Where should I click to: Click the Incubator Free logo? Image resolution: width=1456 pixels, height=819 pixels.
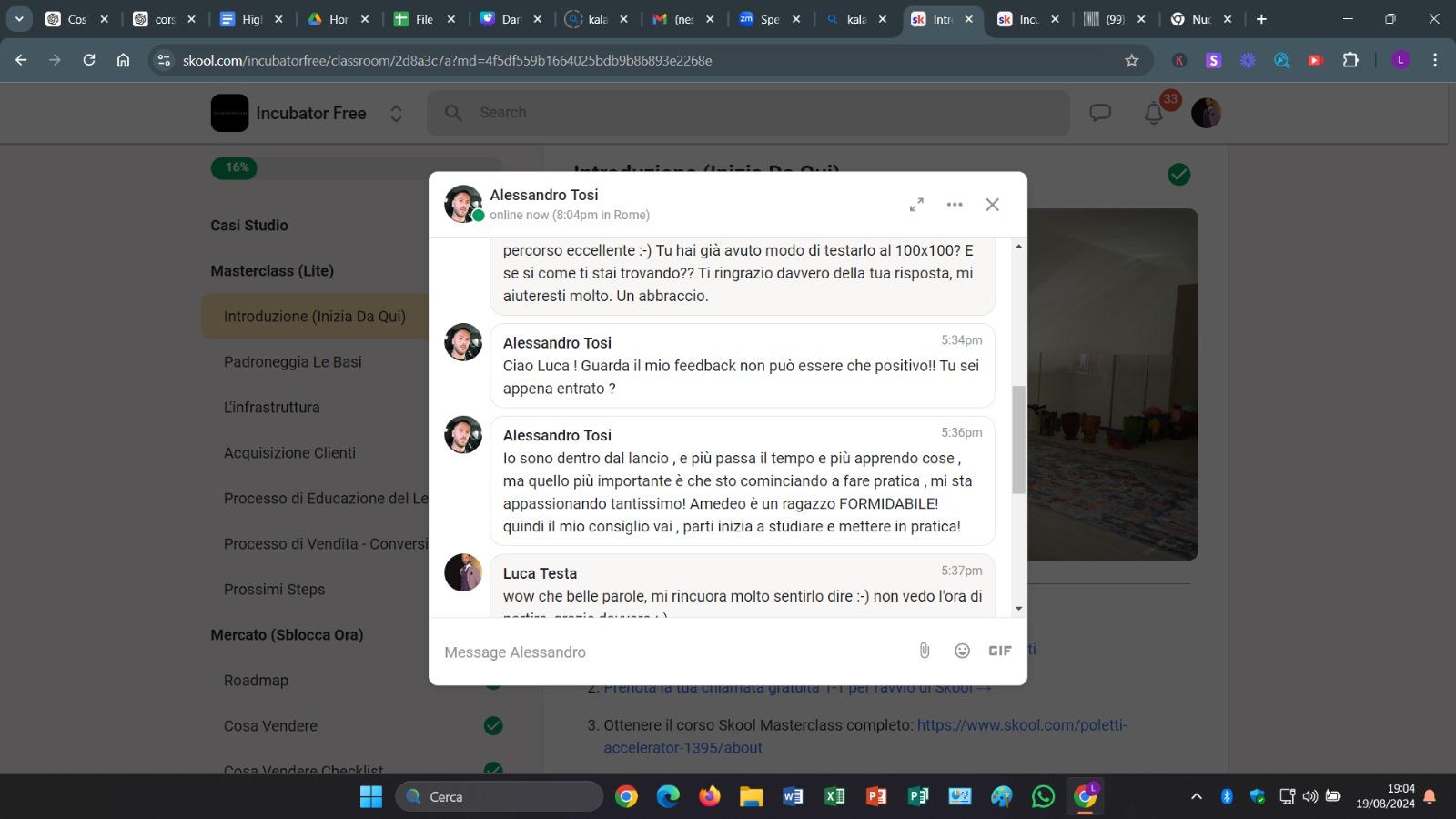click(x=229, y=113)
